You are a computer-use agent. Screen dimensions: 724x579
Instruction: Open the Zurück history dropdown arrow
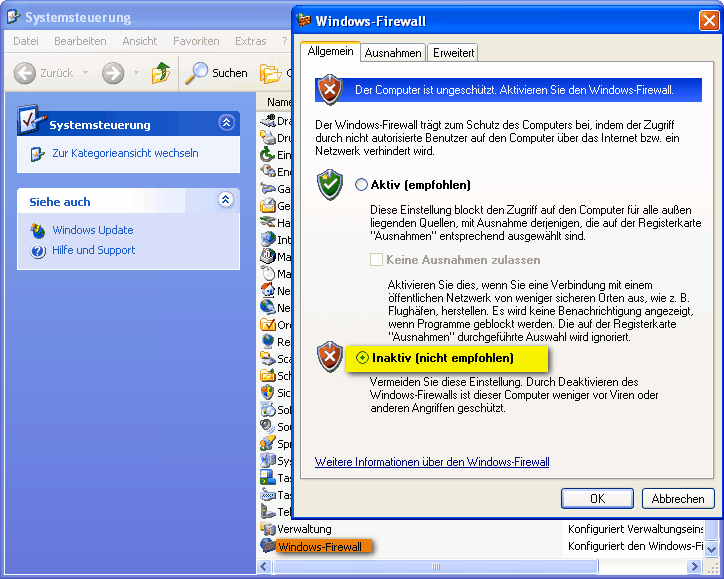(85, 73)
